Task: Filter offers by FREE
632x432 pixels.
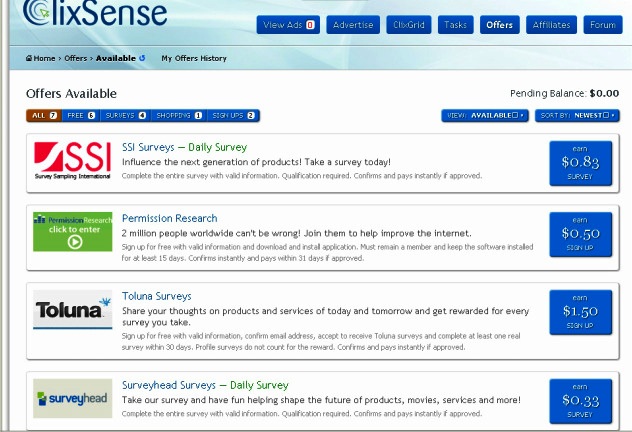Action: click(80, 116)
